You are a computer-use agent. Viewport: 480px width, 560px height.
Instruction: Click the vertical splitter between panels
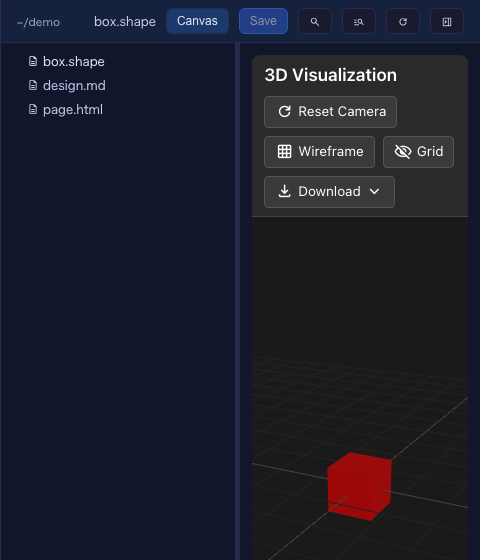(238, 301)
